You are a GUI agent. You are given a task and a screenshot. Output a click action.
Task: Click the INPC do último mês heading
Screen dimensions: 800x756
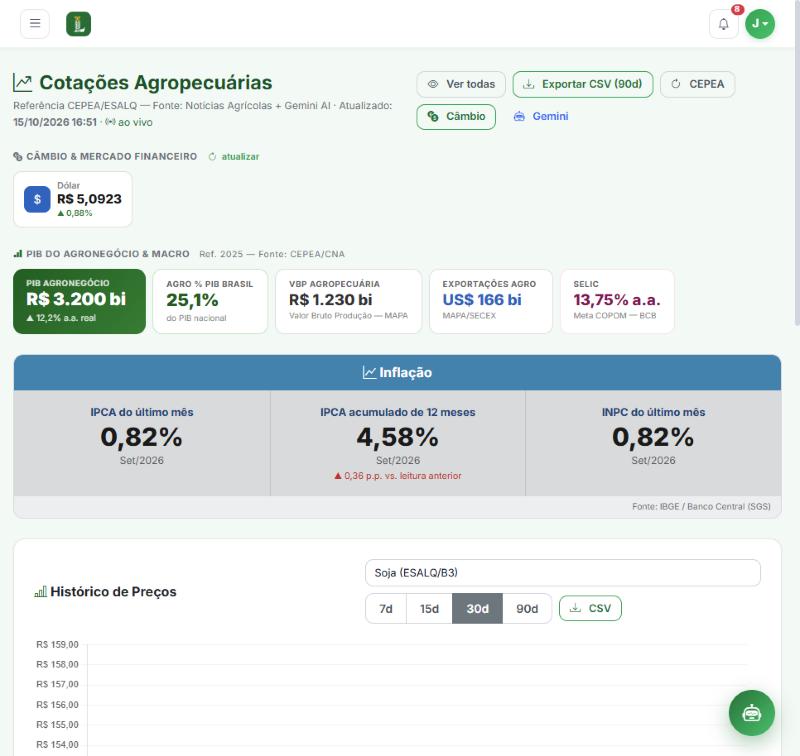click(654, 412)
